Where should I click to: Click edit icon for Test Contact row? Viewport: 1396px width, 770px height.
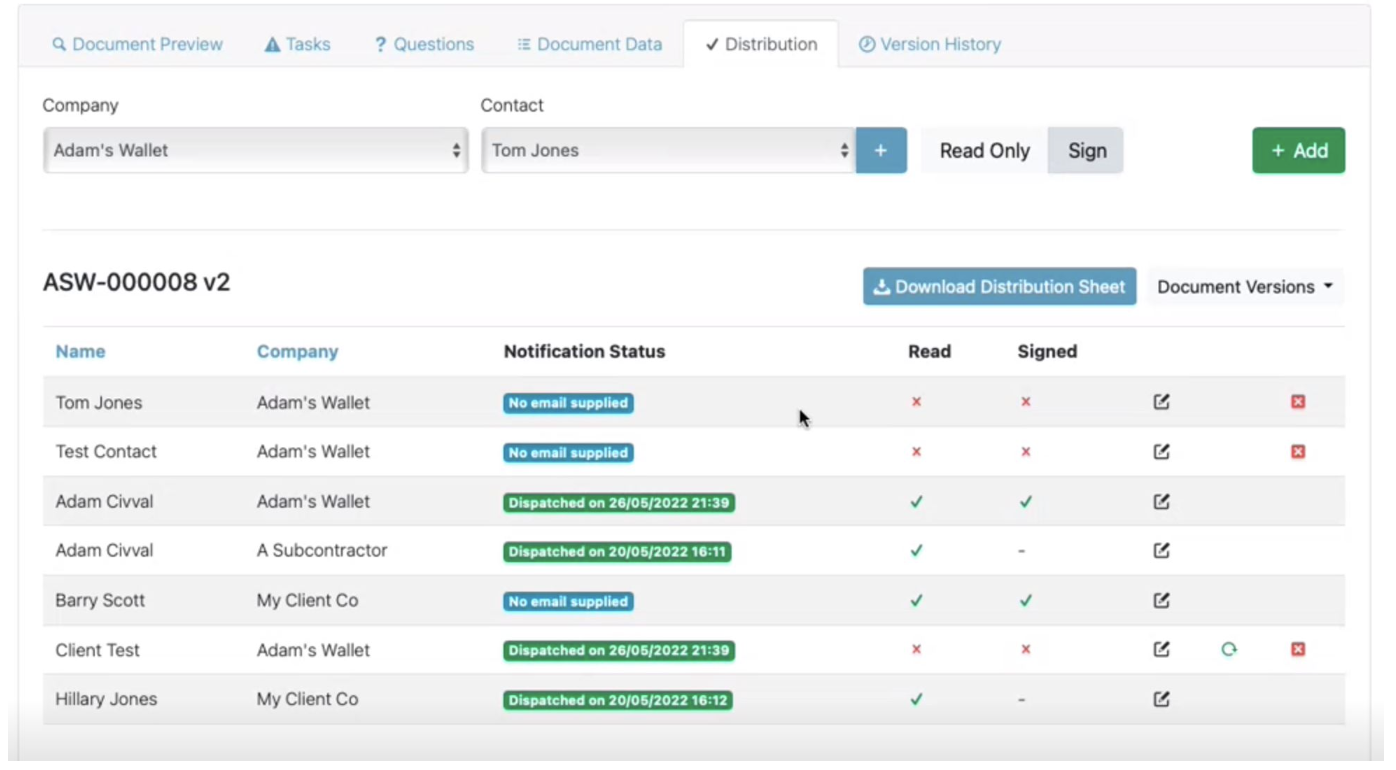pyautogui.click(x=1161, y=452)
